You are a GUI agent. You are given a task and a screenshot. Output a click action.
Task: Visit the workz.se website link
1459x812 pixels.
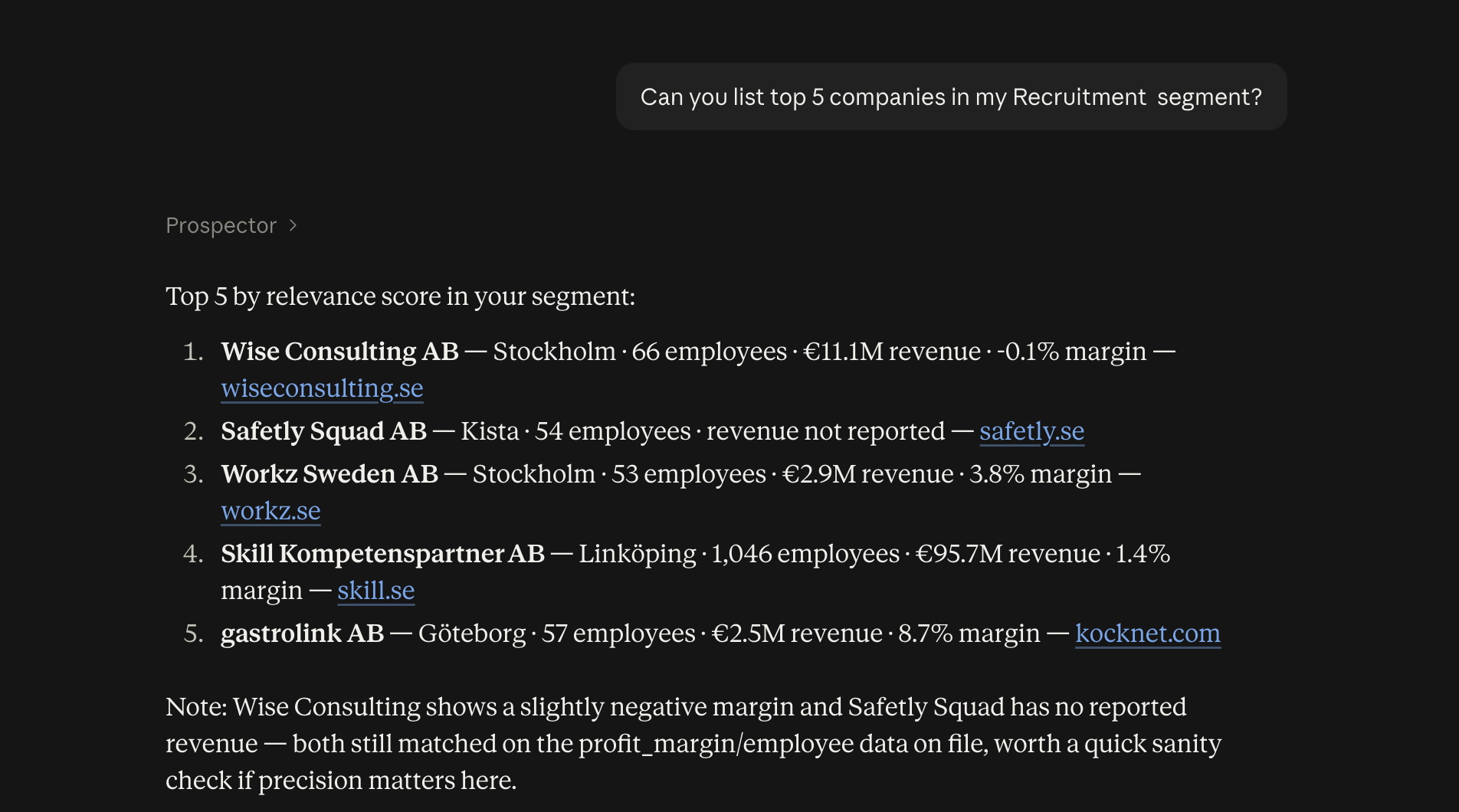point(270,511)
